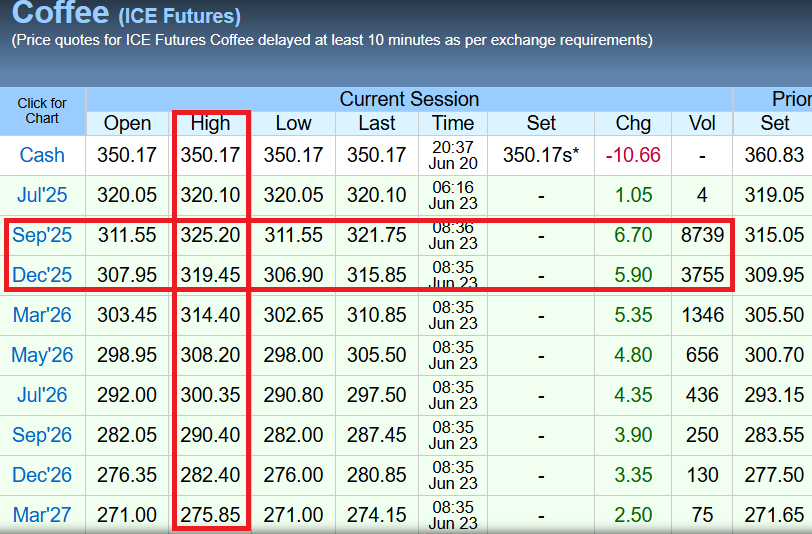This screenshot has height=534, width=812.
Task: Click the Time column header
Action: tap(453, 123)
